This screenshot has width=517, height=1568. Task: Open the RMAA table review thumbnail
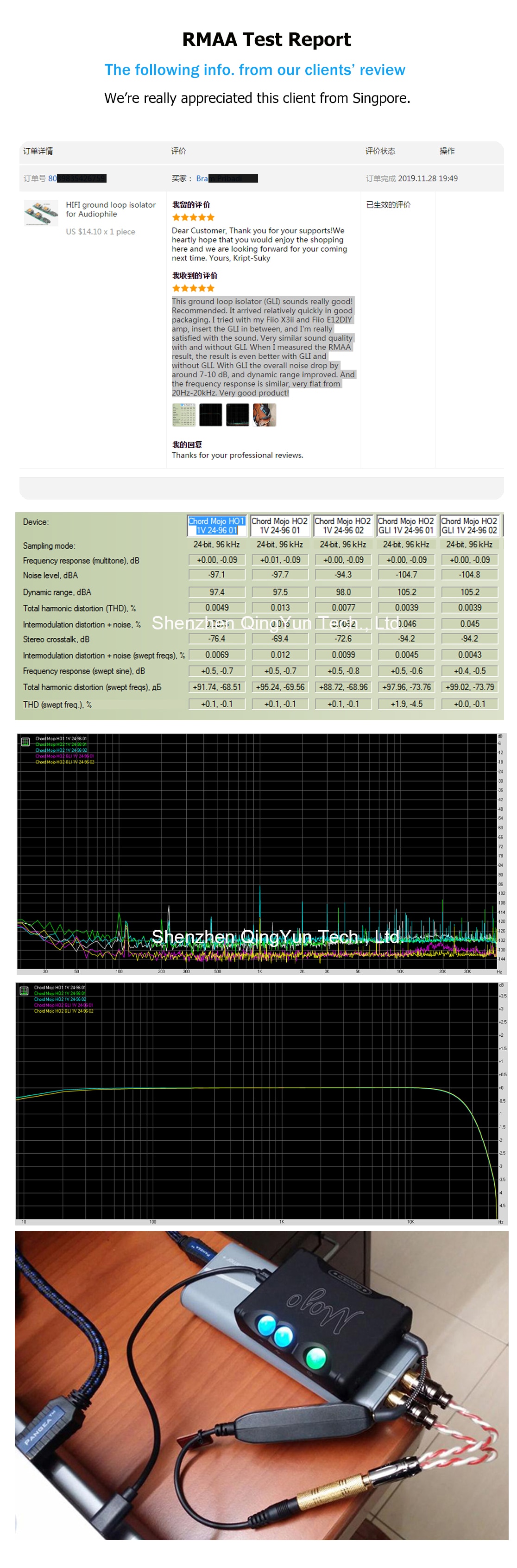[184, 415]
